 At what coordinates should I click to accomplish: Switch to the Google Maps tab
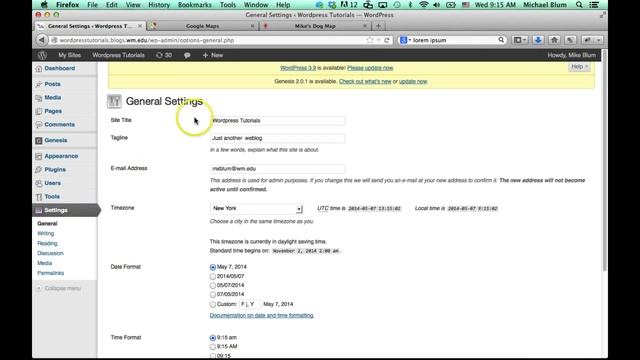pyautogui.click(x=202, y=26)
